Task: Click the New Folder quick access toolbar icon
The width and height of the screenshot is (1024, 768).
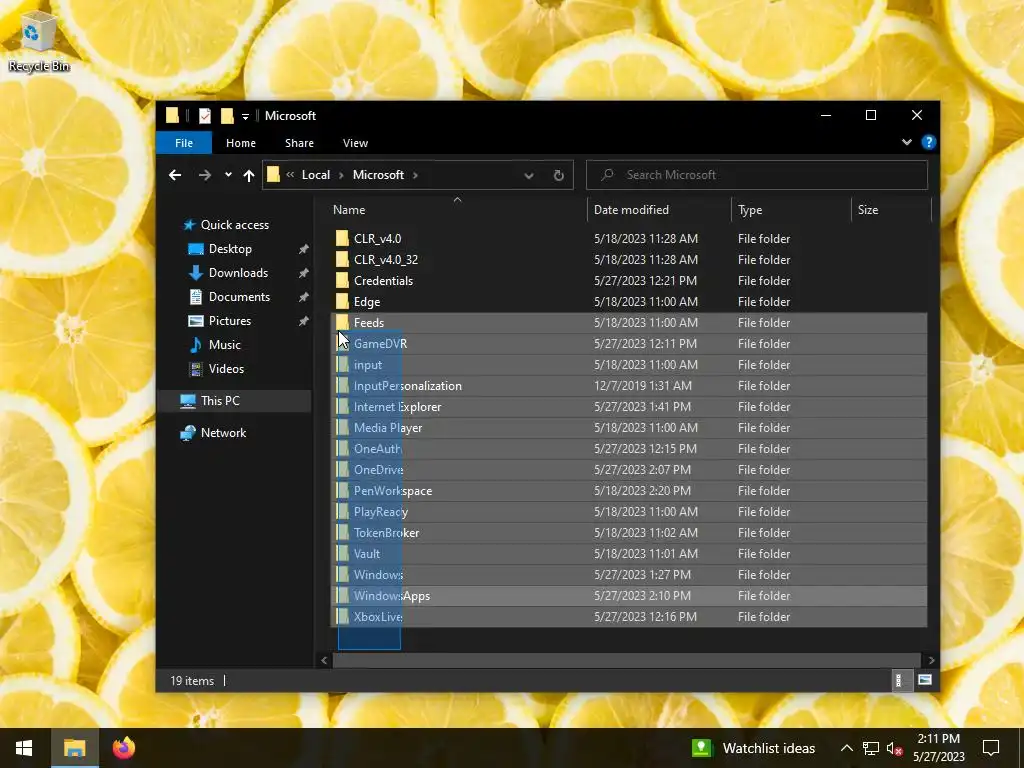Action: pos(227,116)
